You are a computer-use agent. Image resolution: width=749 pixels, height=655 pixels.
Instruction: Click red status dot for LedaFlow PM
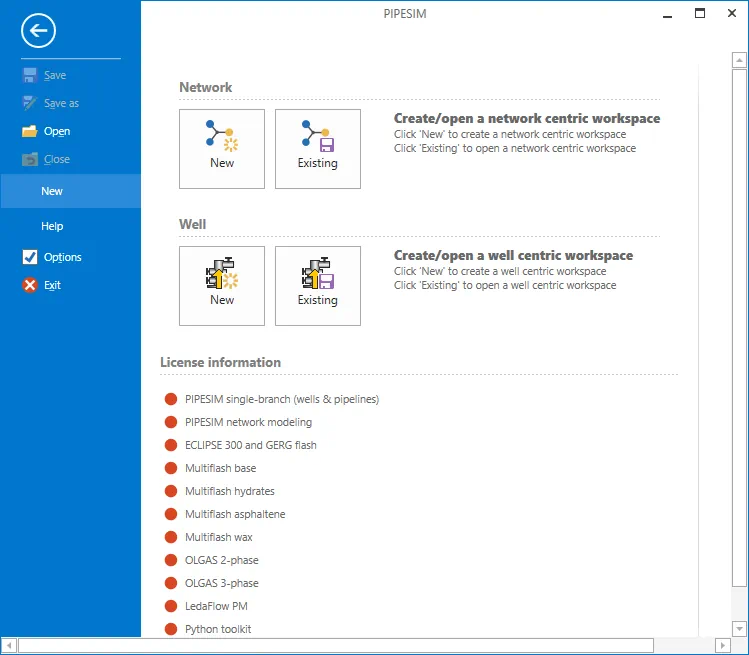(171, 606)
